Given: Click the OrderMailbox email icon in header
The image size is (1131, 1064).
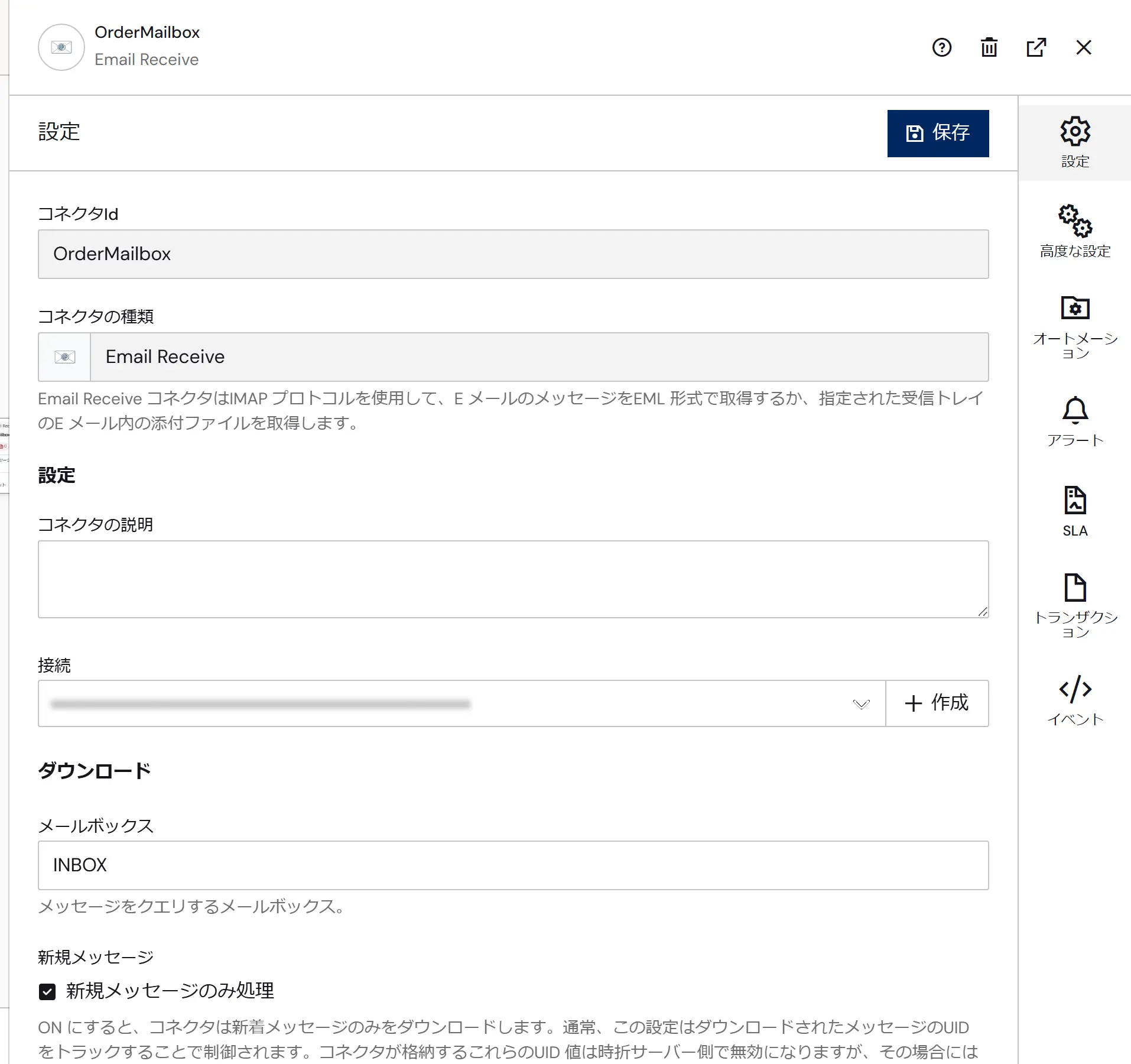Looking at the screenshot, I should pyautogui.click(x=61, y=47).
